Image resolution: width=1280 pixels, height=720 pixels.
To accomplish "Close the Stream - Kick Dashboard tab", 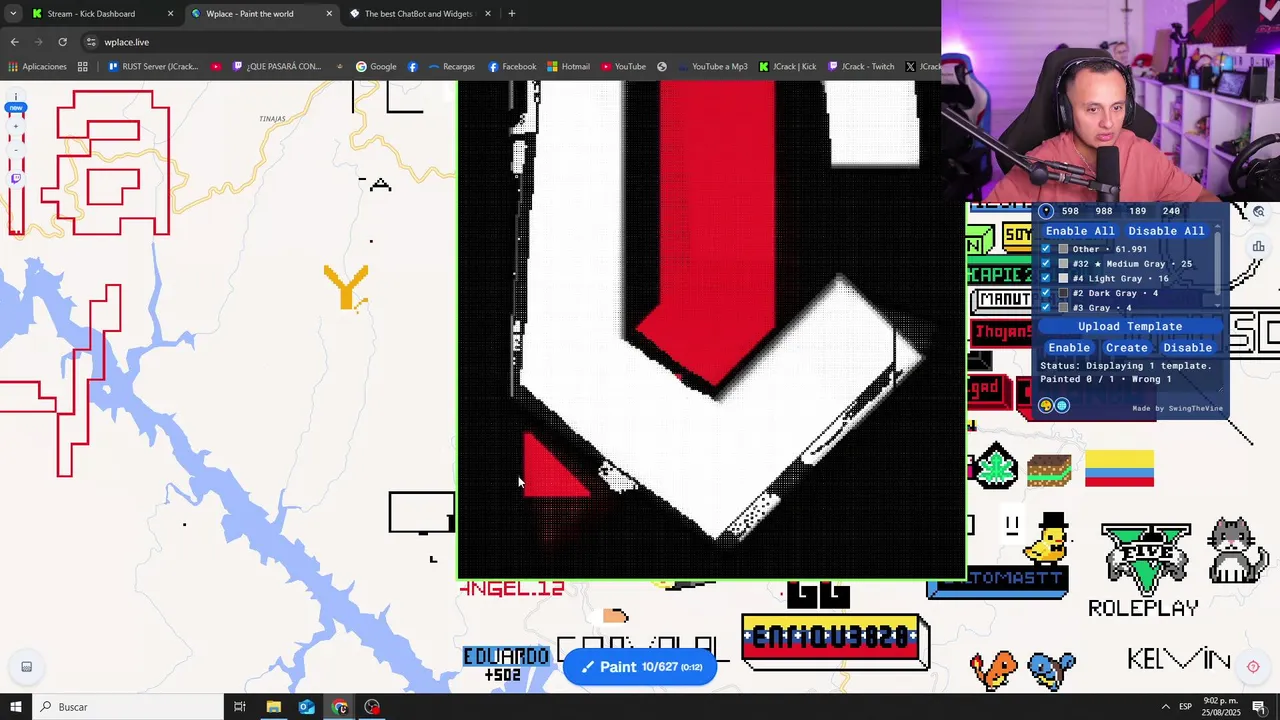I will pyautogui.click(x=170, y=14).
